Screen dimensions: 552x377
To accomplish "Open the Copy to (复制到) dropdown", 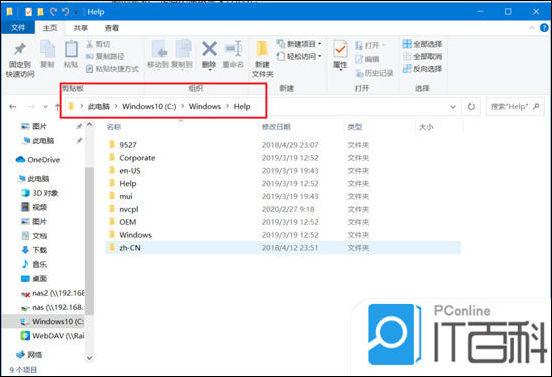I will pos(182,55).
